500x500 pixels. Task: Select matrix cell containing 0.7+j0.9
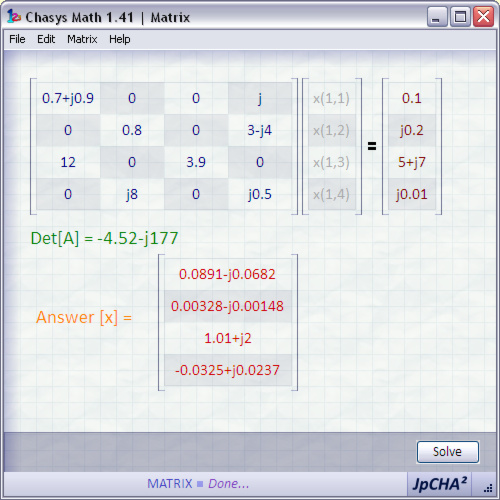click(68, 98)
